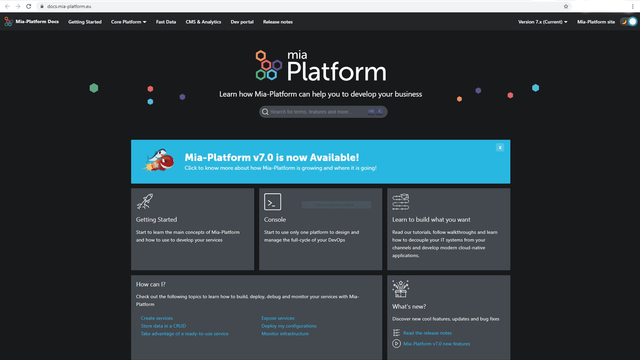Click the large mia Platform hexagon logo
The image size is (640, 360).
[x=269, y=65]
